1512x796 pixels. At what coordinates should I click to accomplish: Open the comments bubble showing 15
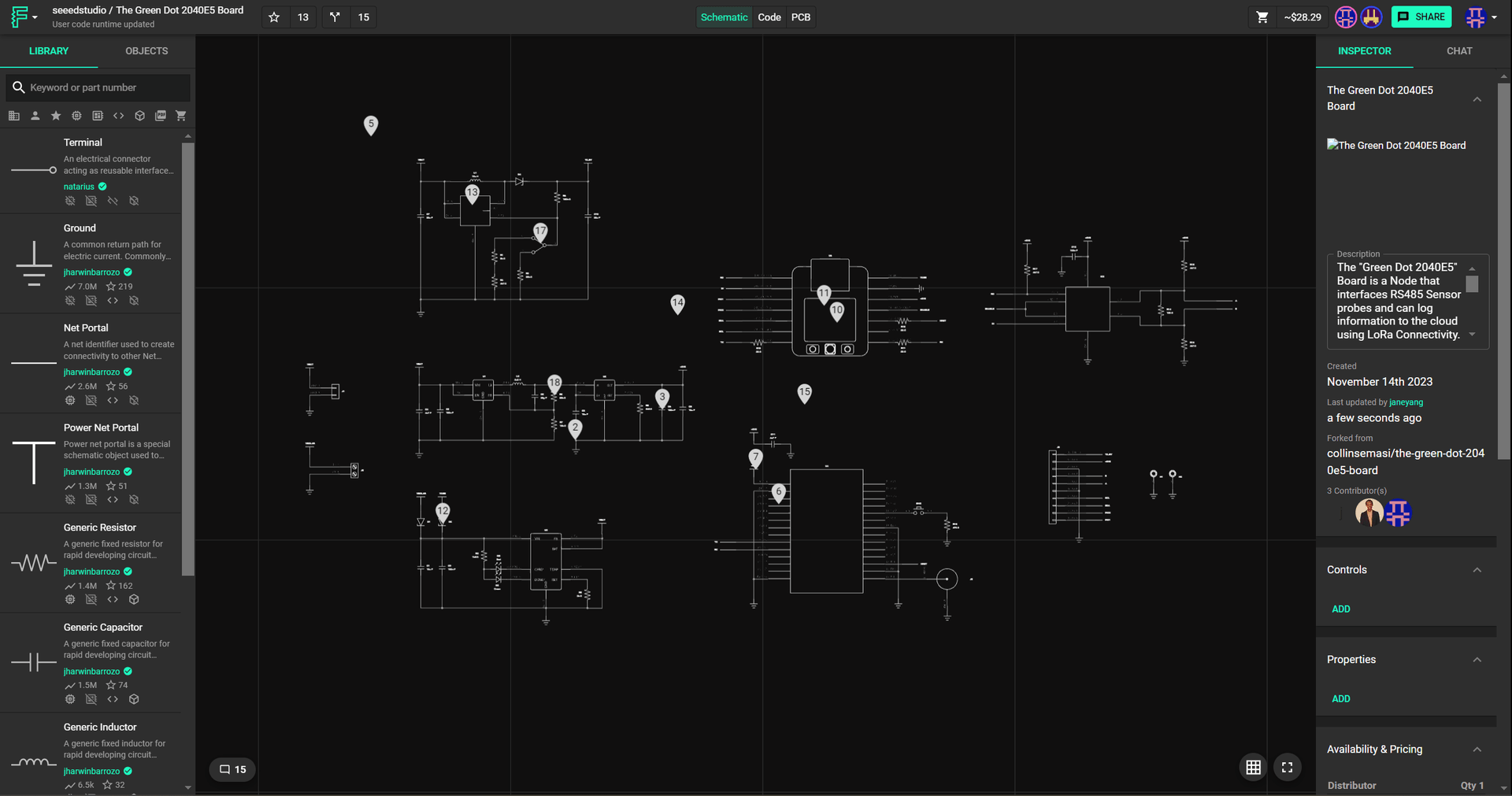(232, 769)
